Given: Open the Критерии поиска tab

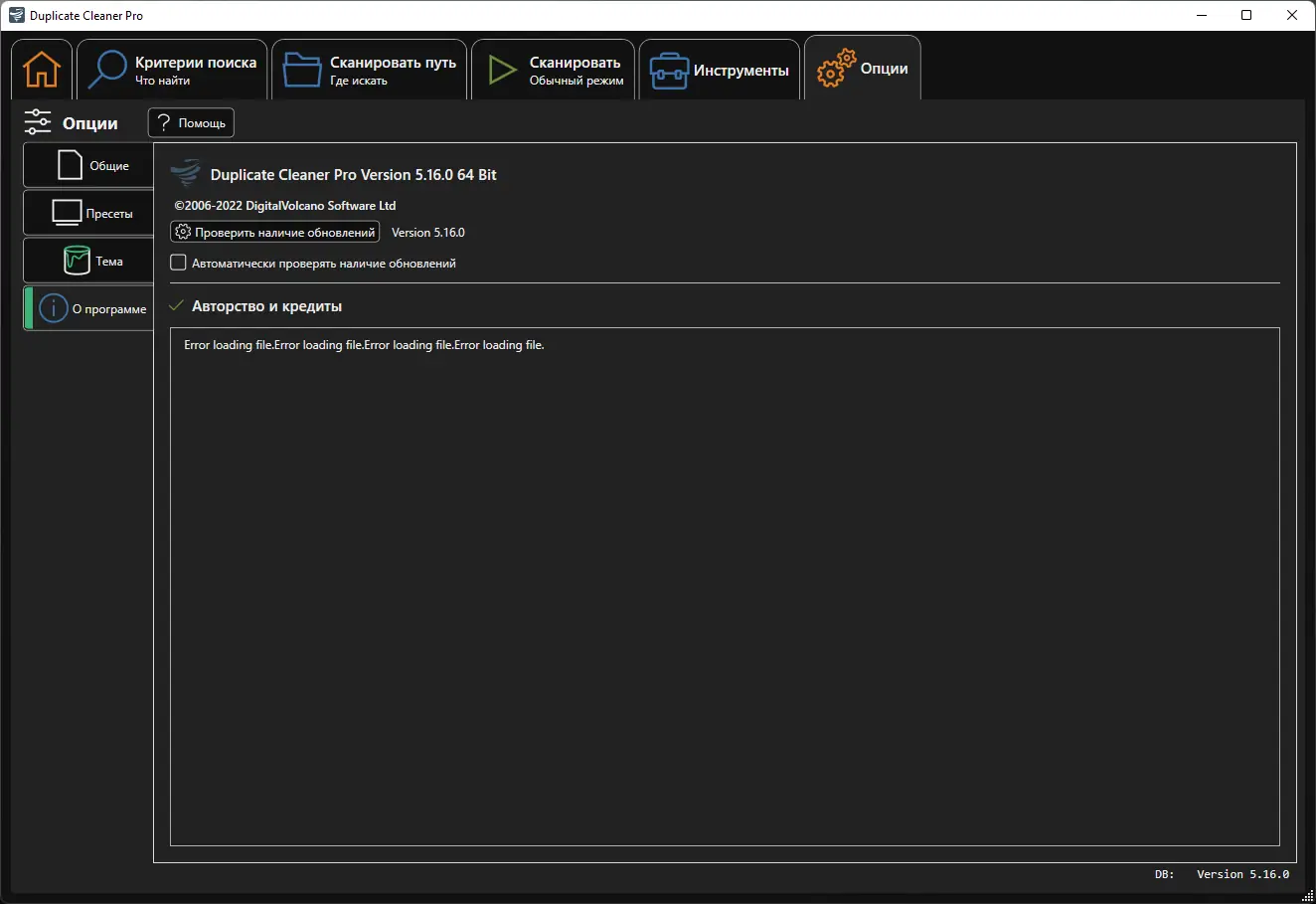Looking at the screenshot, I should coord(172,70).
